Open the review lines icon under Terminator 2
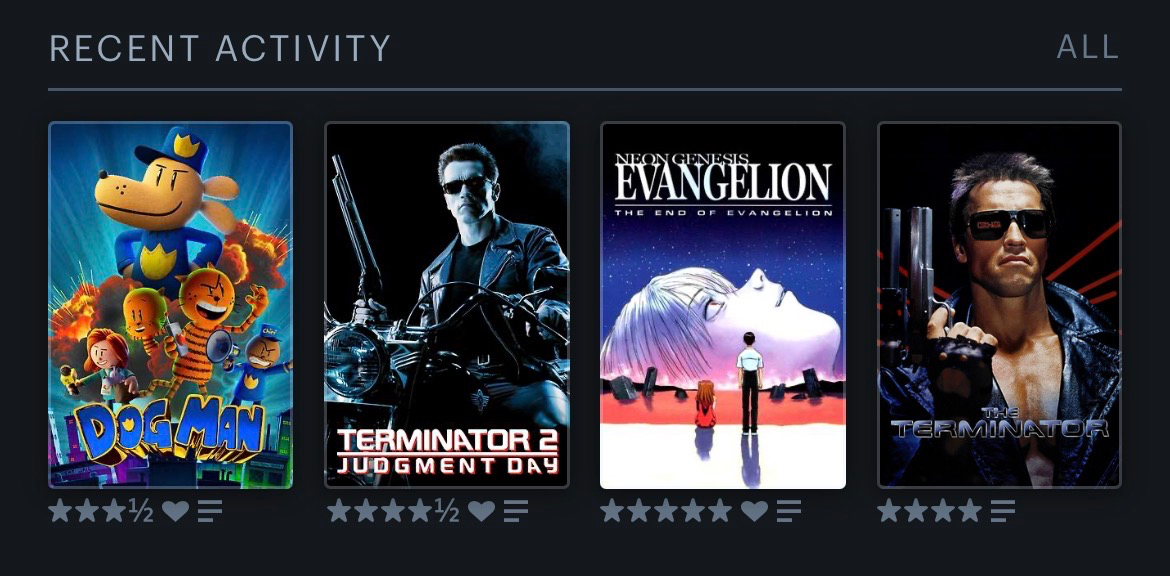 pos(516,511)
